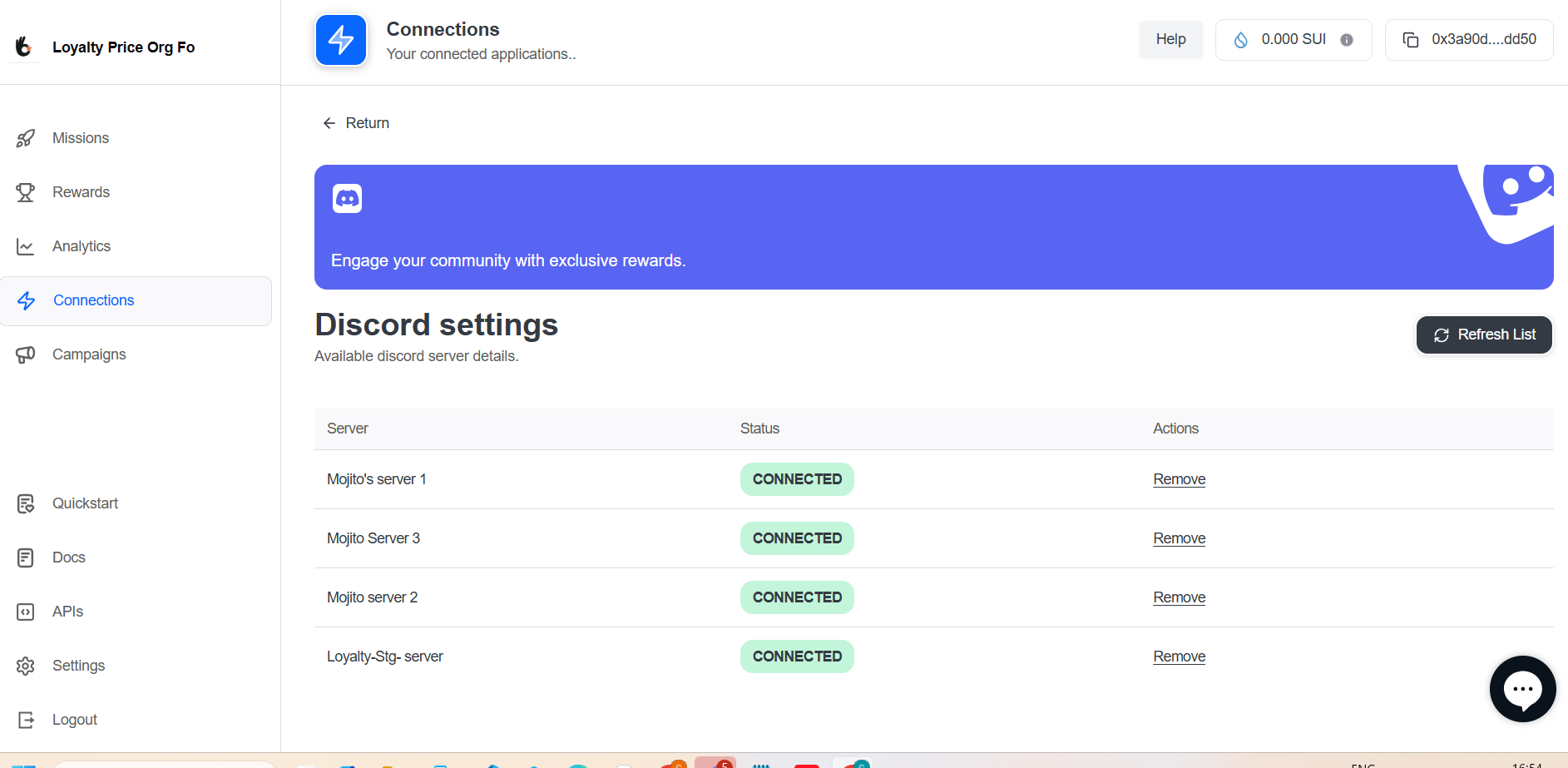Click the Logout exit icon
This screenshot has width=1568, height=768.
(26, 720)
